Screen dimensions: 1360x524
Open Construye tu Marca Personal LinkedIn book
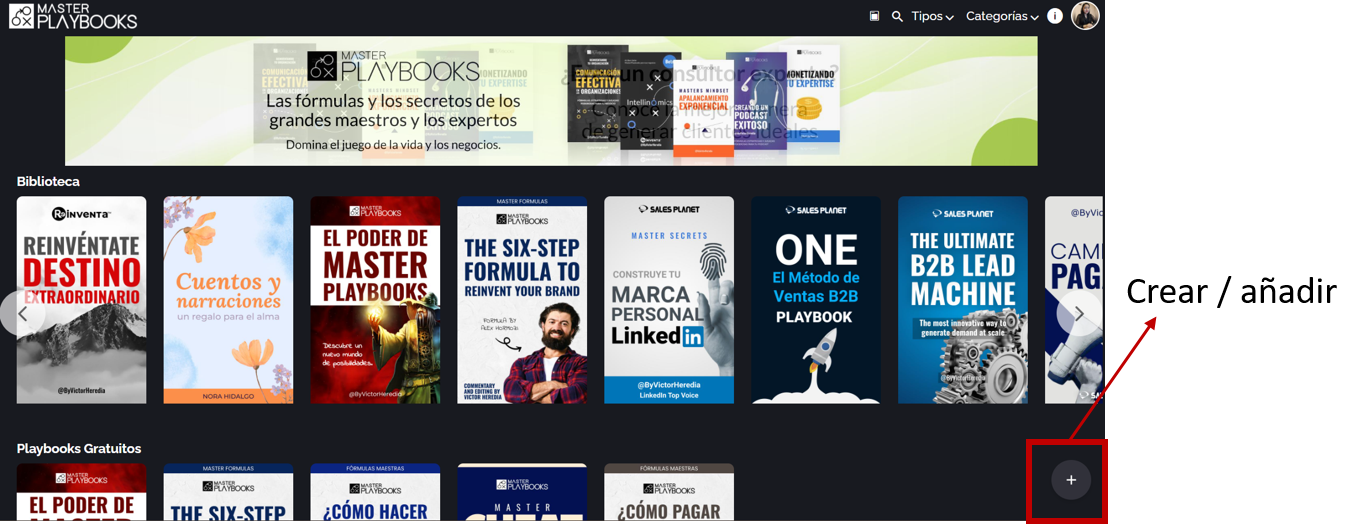(x=669, y=300)
